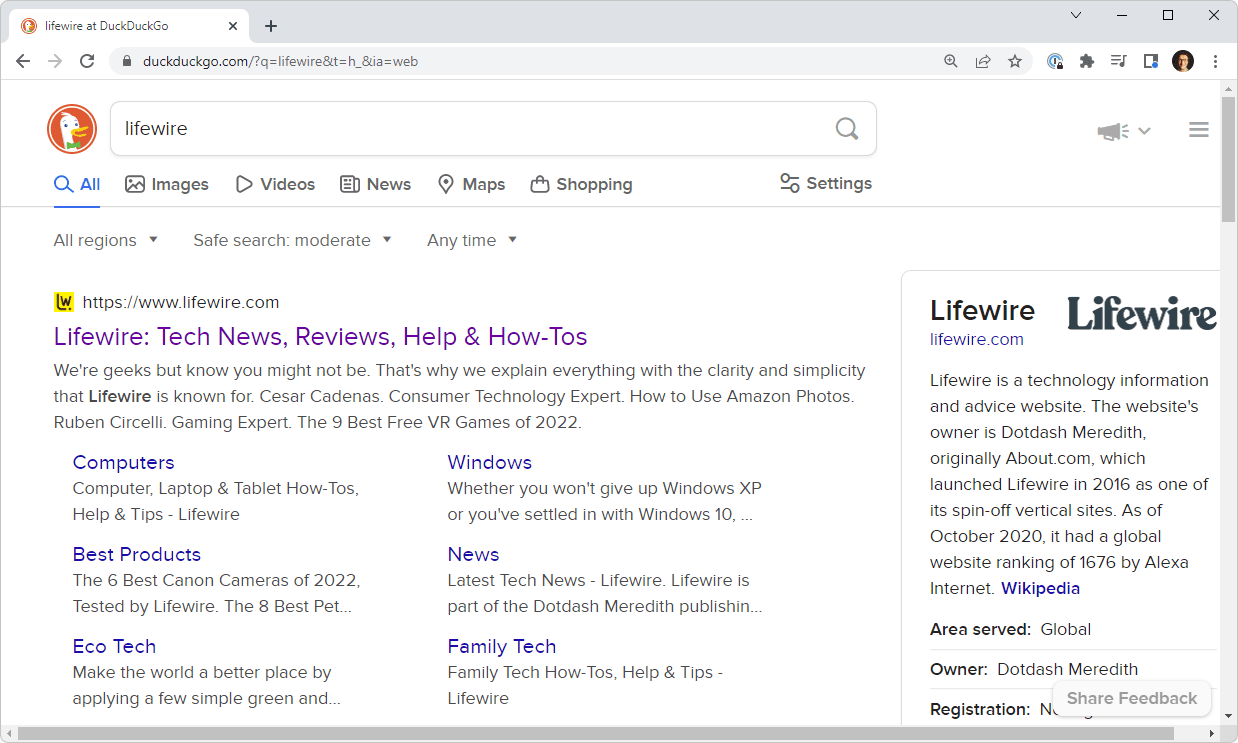The width and height of the screenshot is (1238, 743).
Task: Bookmark this page with the star
Action: point(1015,61)
